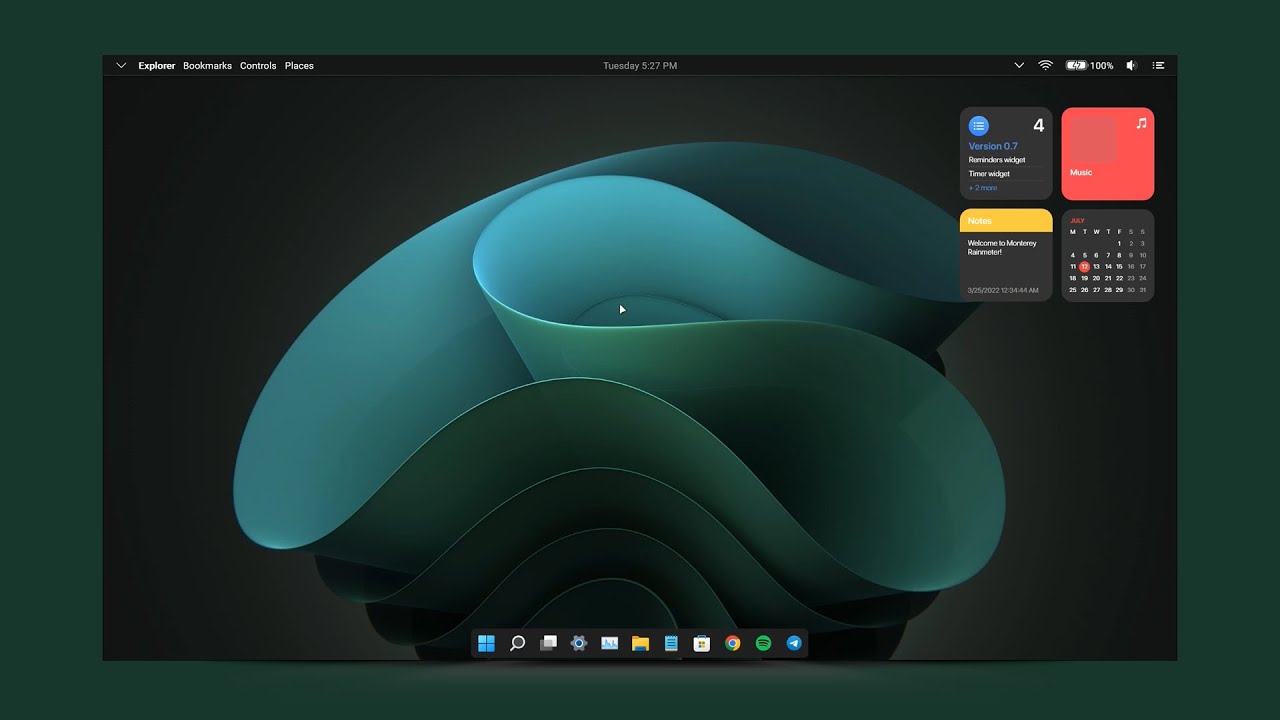This screenshot has width=1280, height=720.
Task: Open the Search magnifier in taskbar
Action: (517, 644)
